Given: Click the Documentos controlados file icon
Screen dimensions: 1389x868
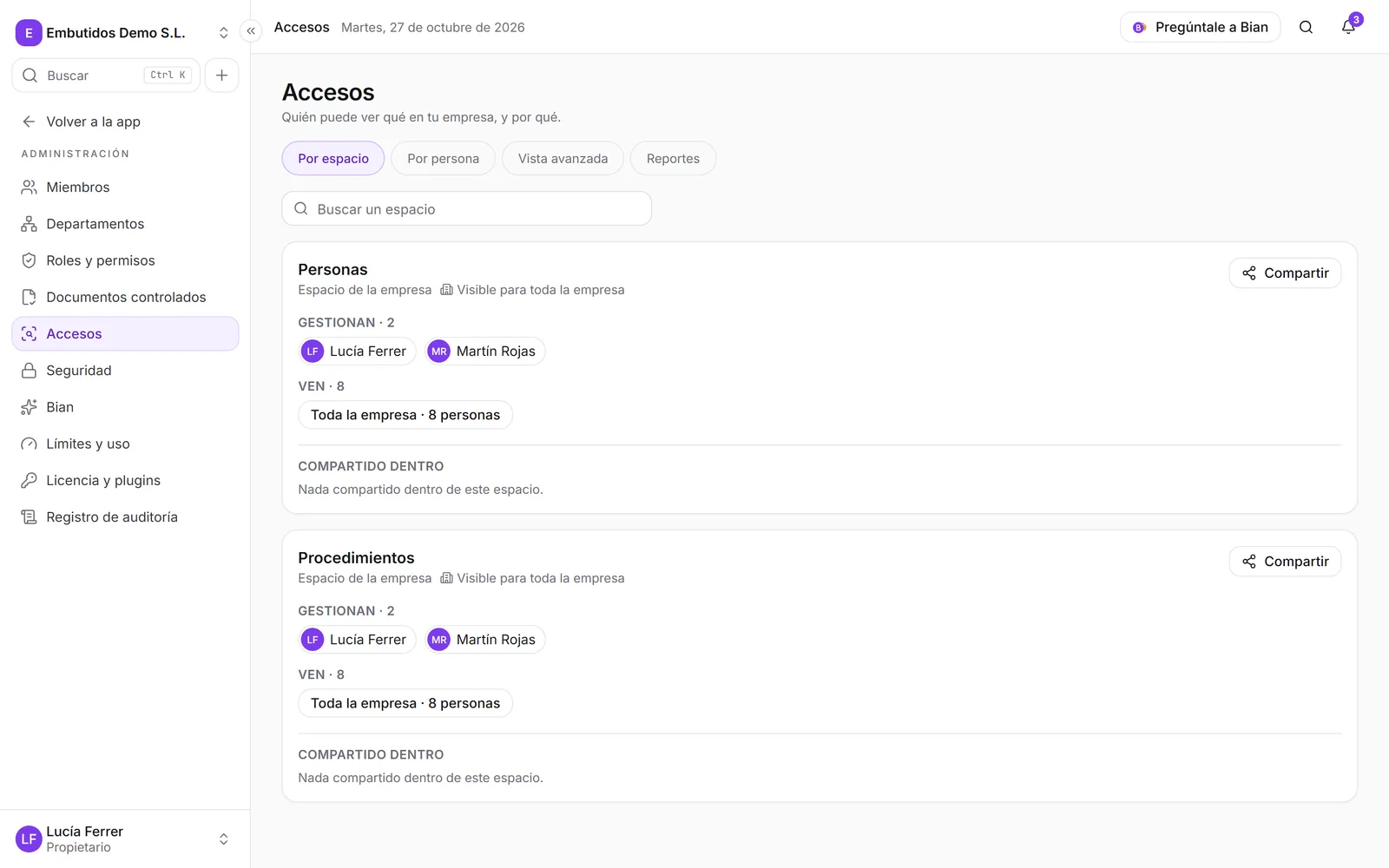Looking at the screenshot, I should pos(29,297).
